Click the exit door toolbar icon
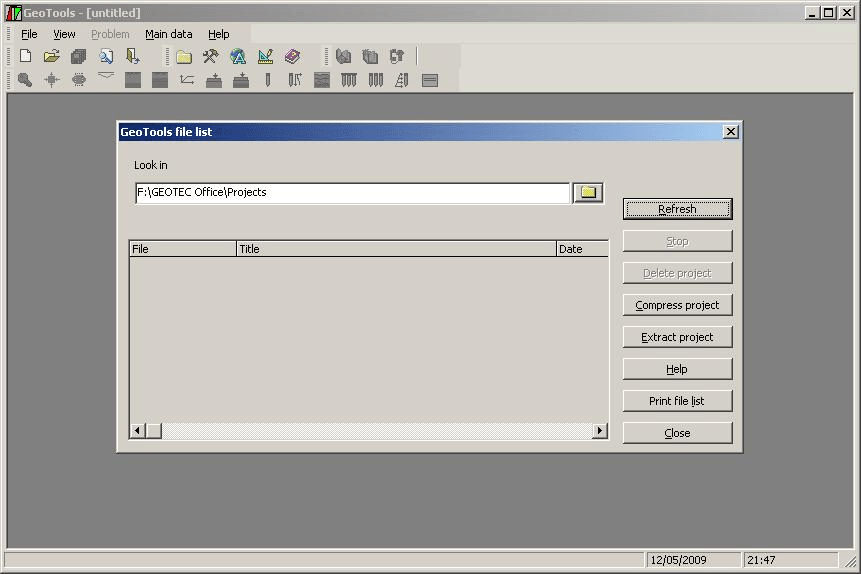The height and width of the screenshot is (574, 861). point(132,56)
